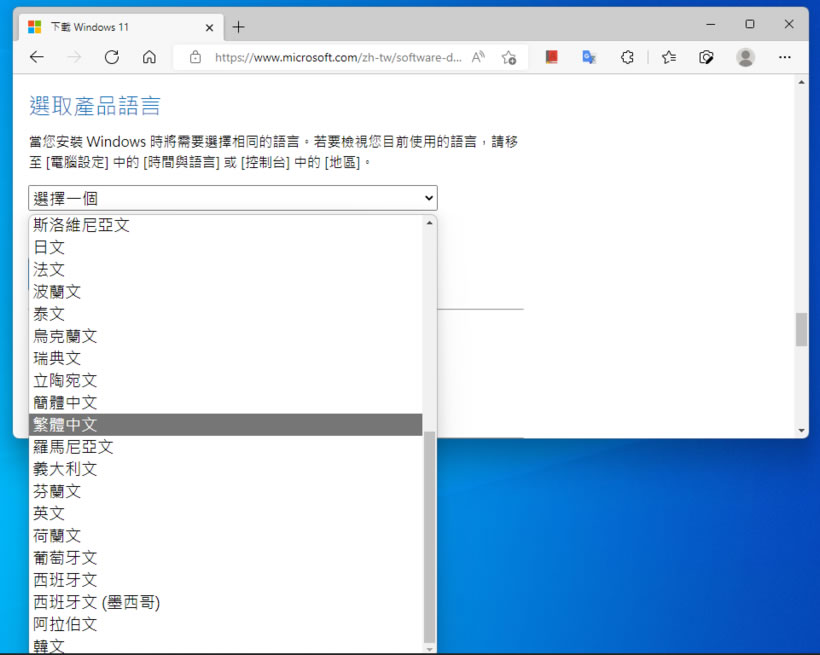Reload the current page

[x=111, y=57]
